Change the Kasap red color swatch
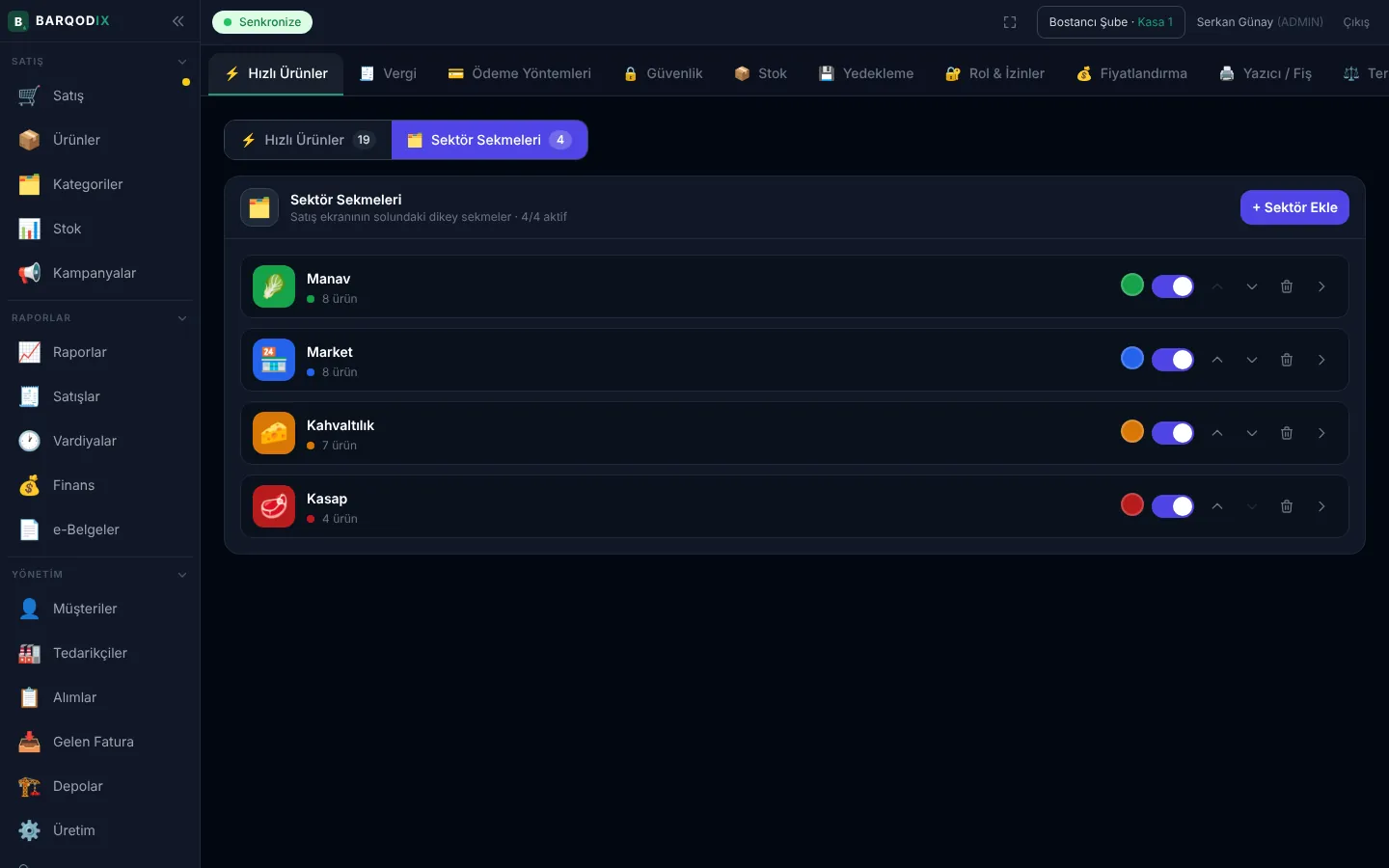1389x868 pixels. (1132, 504)
